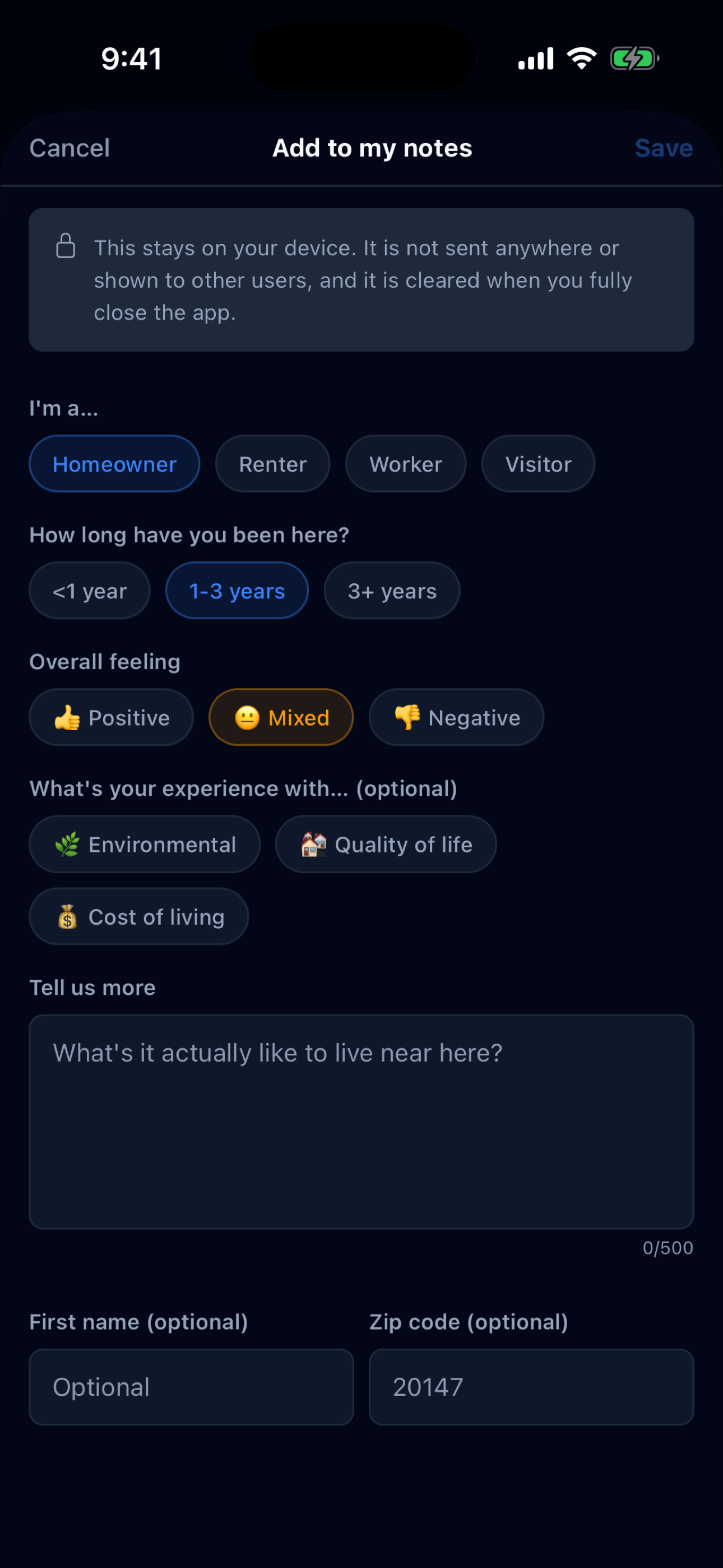Select the 1-3 years chip
Image resolution: width=723 pixels, height=1568 pixels.
point(237,591)
